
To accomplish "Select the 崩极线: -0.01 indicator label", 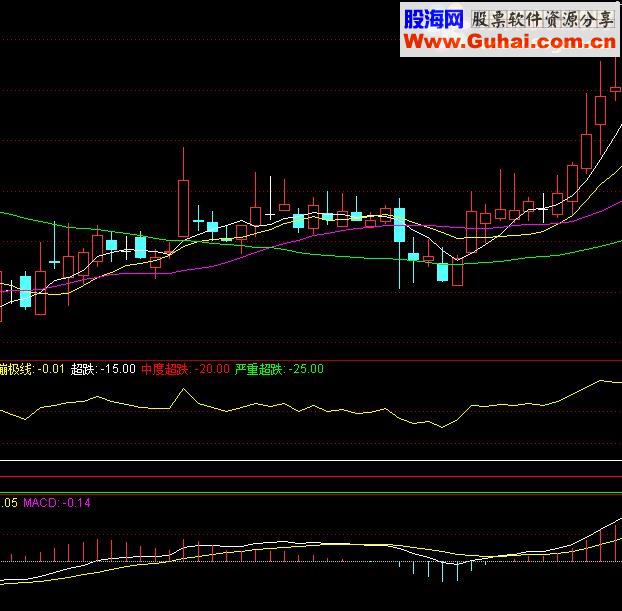I will coord(32,369).
